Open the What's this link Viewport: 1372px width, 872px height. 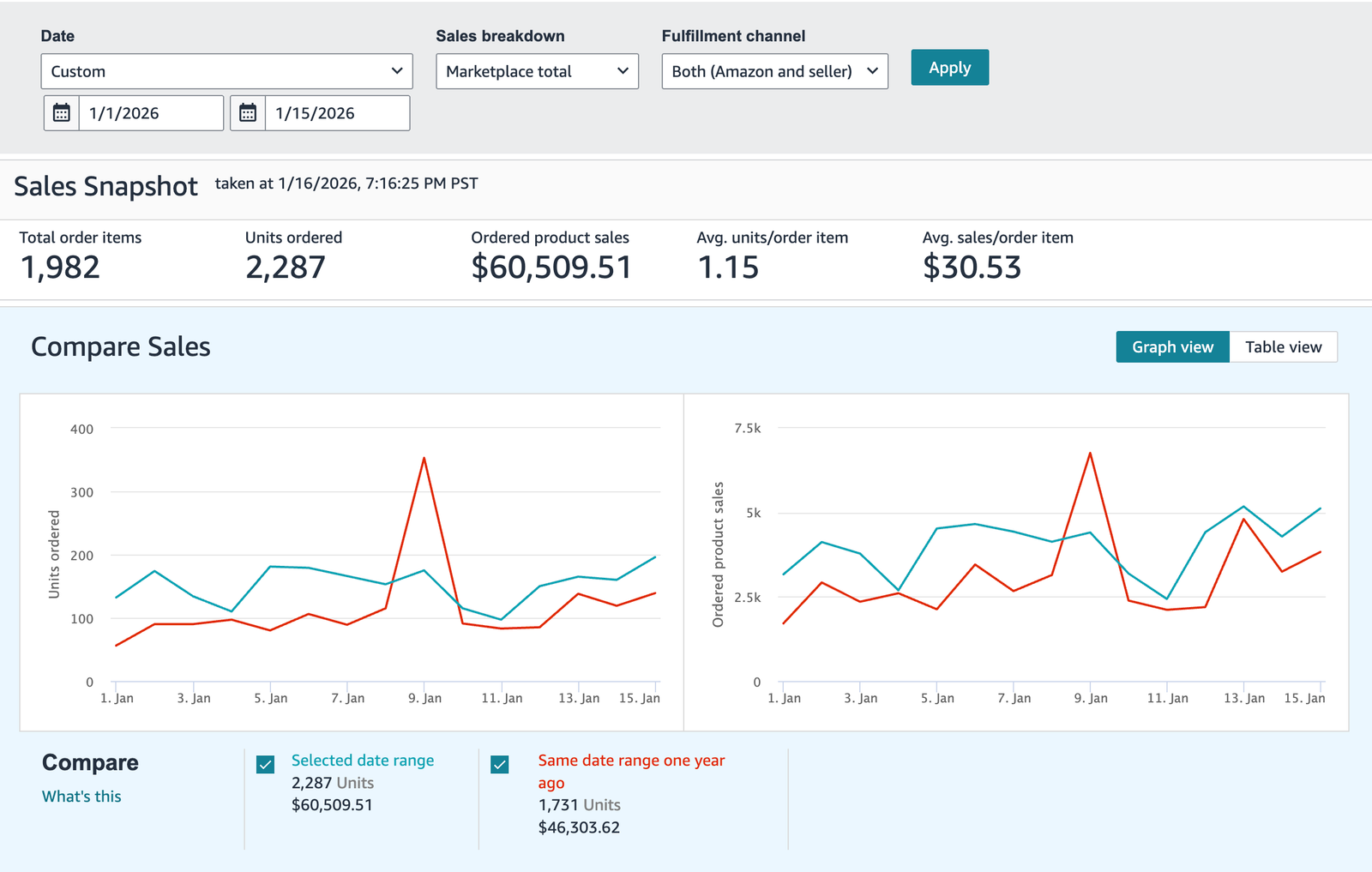point(81,797)
